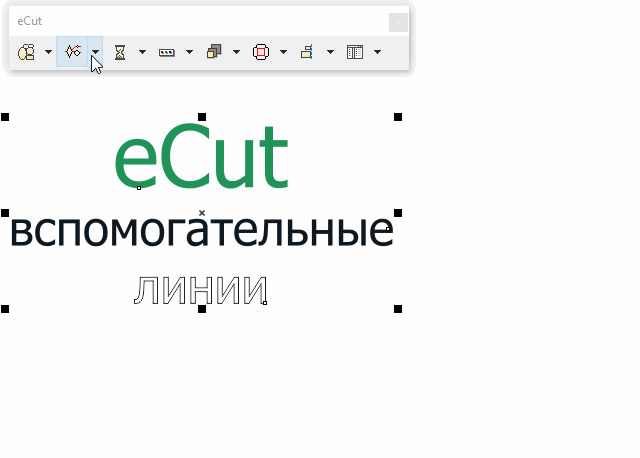Expand dropdown arrow next to hourglass icon
The width and height of the screenshot is (640, 458).
click(x=142, y=52)
